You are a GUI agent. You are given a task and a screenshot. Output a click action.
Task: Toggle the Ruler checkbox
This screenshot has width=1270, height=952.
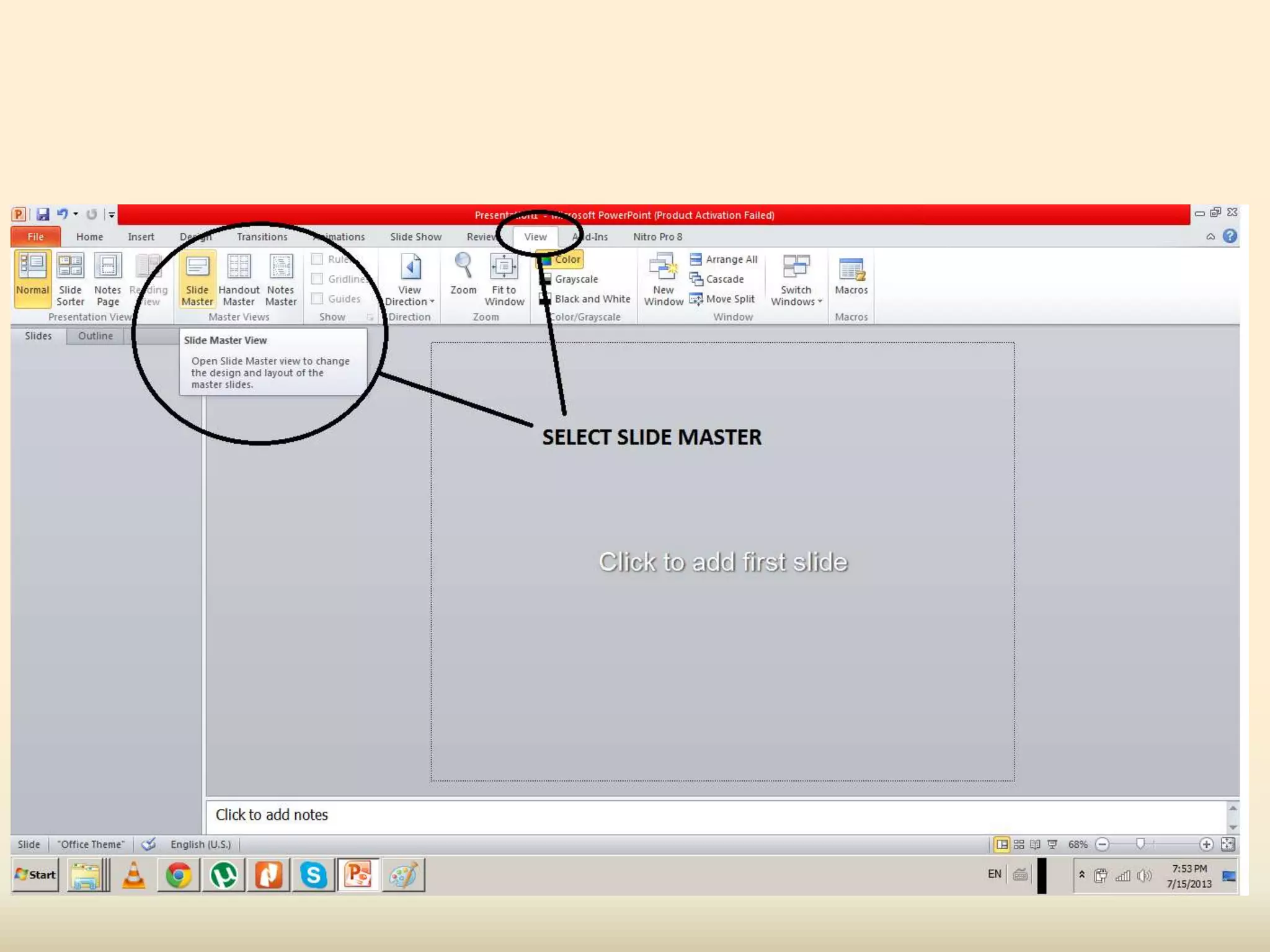[x=317, y=259]
